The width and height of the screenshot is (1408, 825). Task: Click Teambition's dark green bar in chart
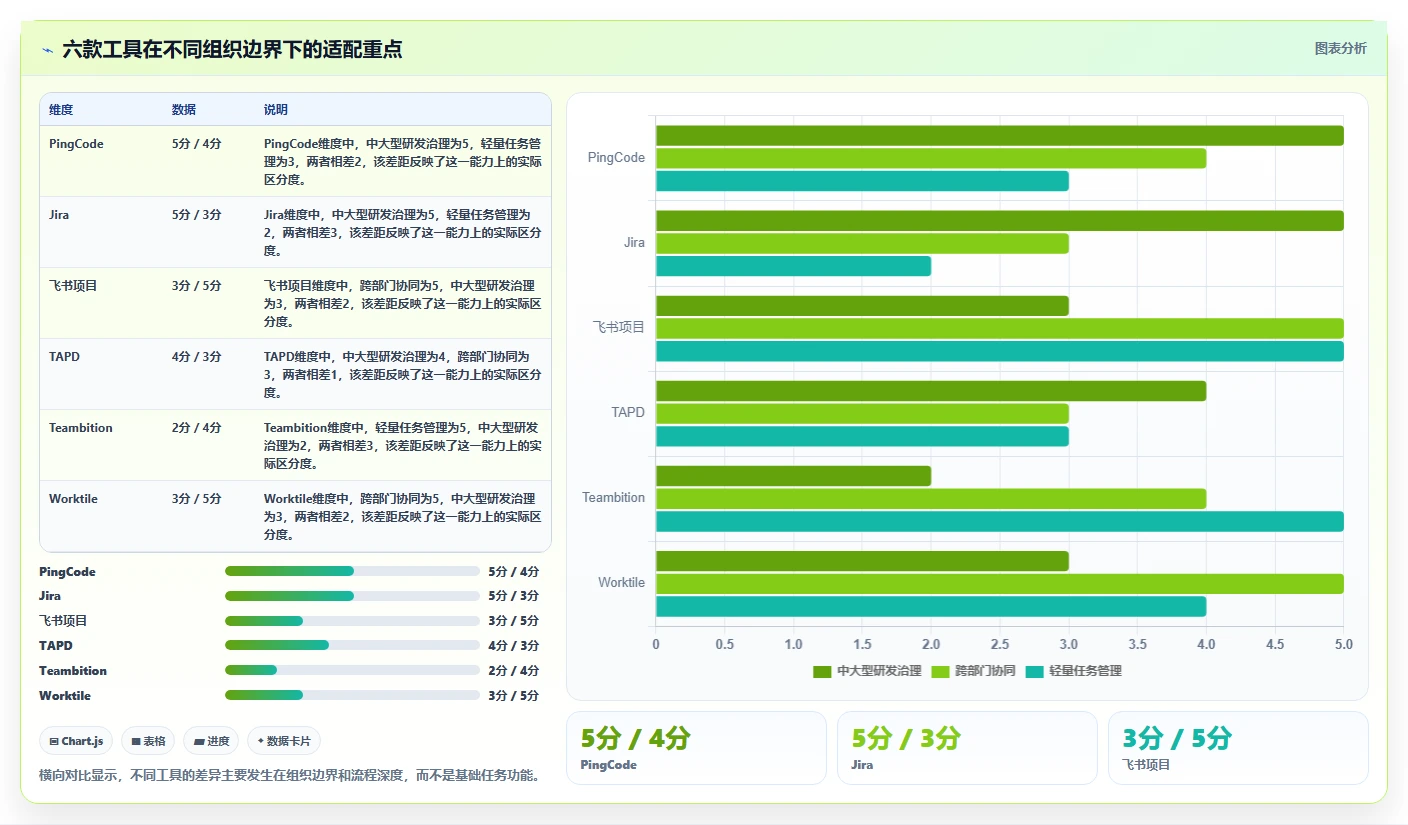793,476
